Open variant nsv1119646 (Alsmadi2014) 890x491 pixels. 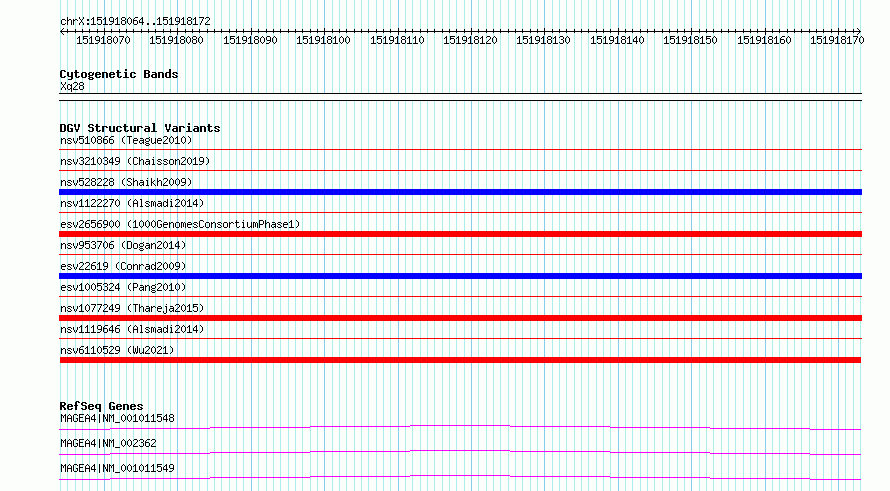click(132, 329)
